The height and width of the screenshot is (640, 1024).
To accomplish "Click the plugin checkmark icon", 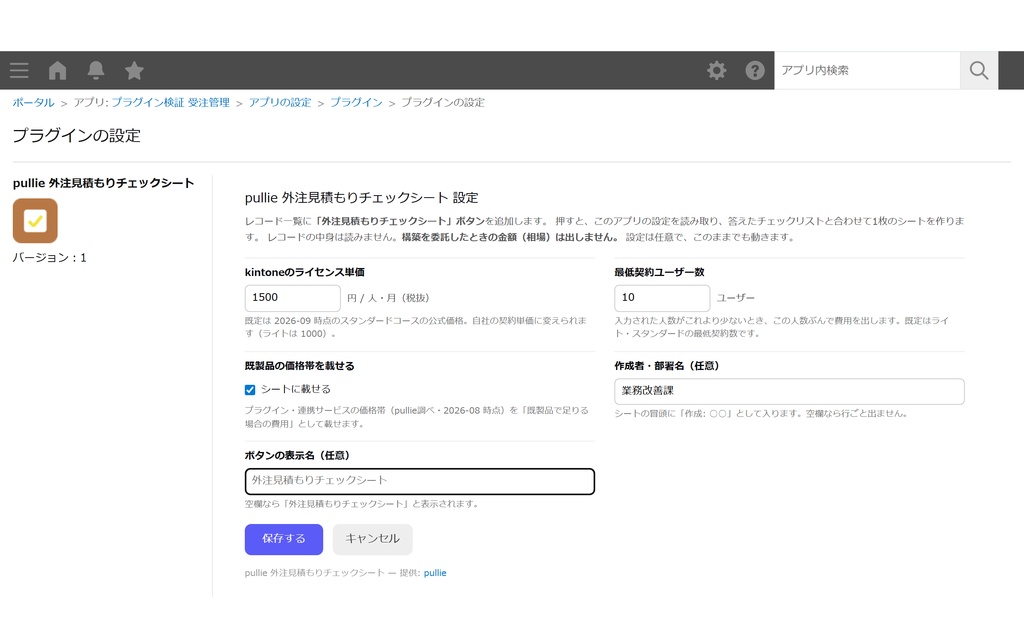I will click(x=35, y=221).
